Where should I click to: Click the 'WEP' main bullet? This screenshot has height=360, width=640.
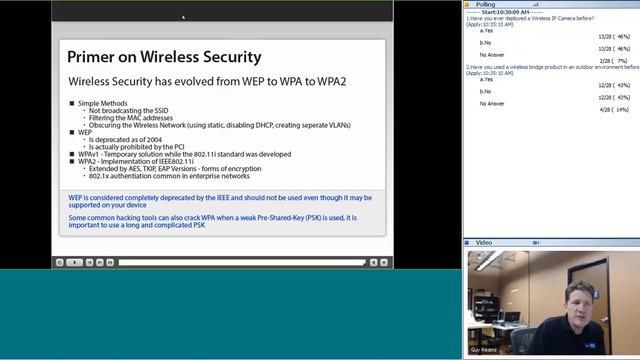coord(85,132)
